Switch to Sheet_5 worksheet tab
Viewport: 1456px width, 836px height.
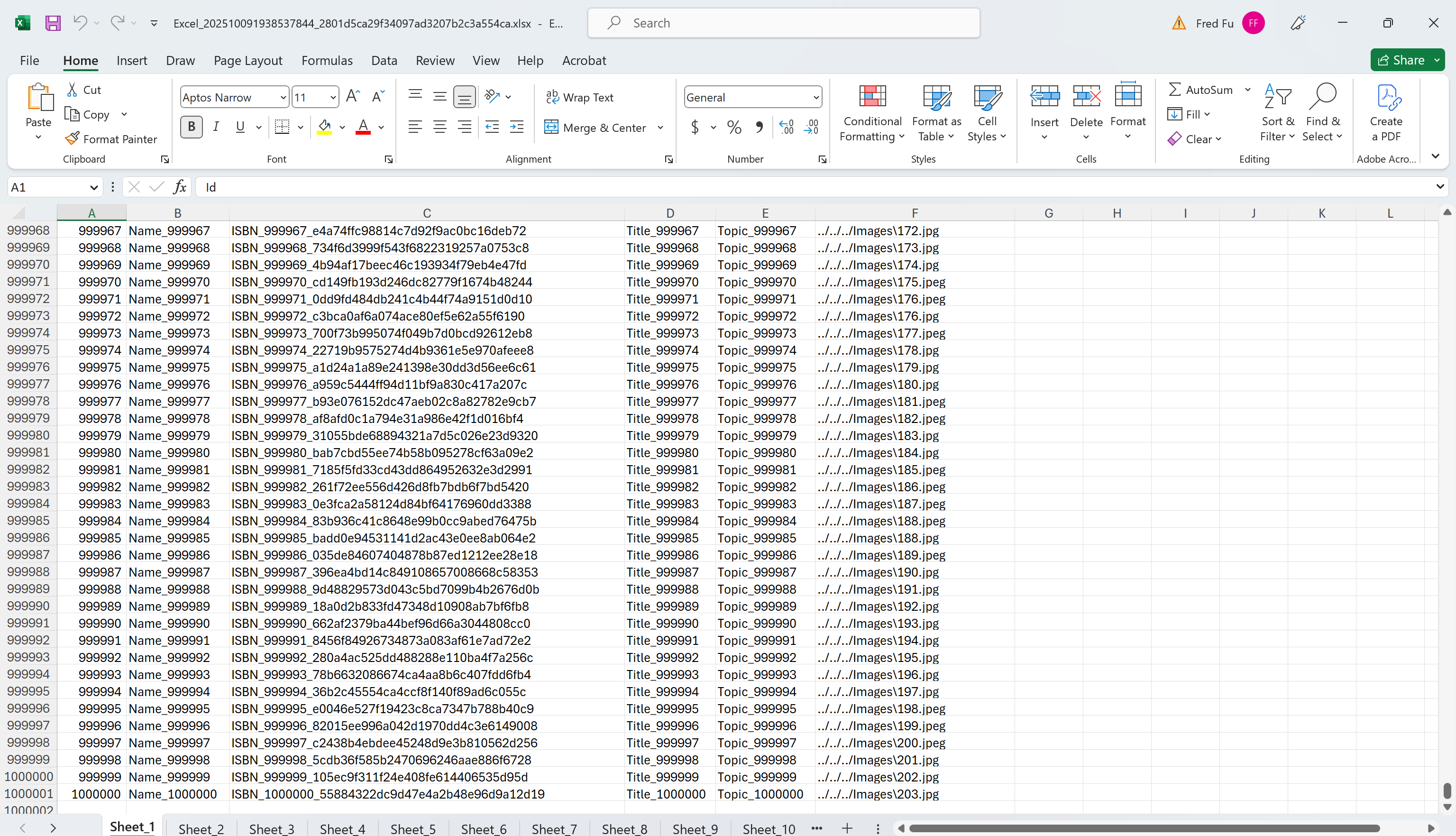[x=412, y=828]
